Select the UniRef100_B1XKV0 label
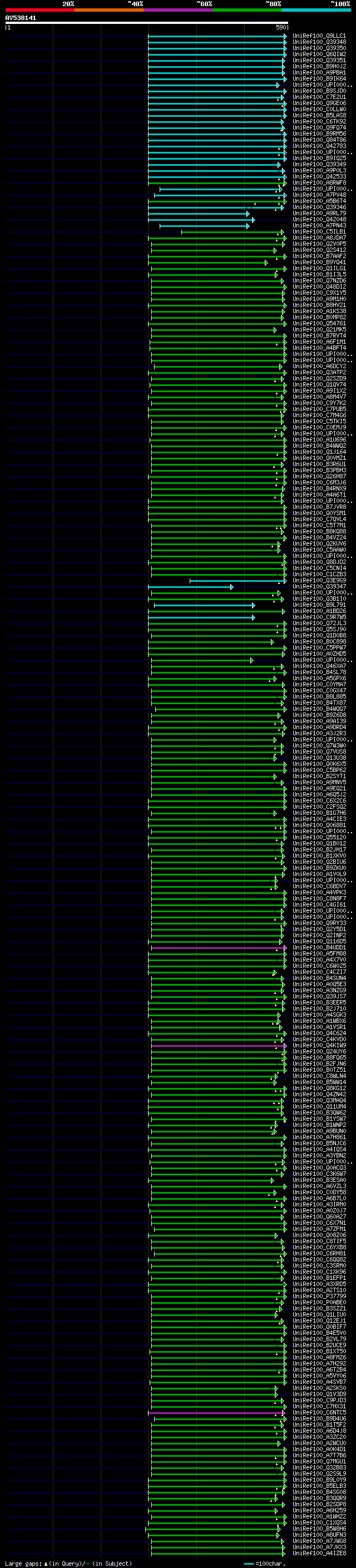The width and height of the screenshot is (356, 1568). click(x=319, y=856)
